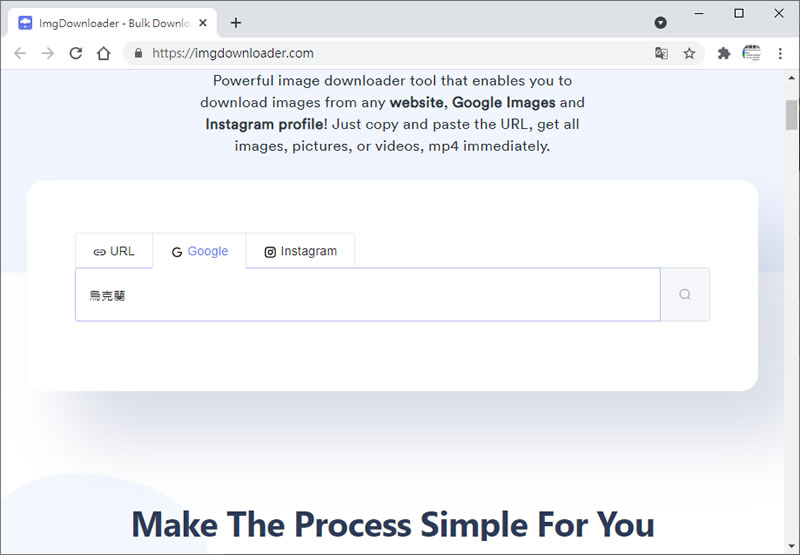Image resolution: width=800 pixels, height=555 pixels.
Task: Open the Extensions puzzle menu
Action: point(723,53)
